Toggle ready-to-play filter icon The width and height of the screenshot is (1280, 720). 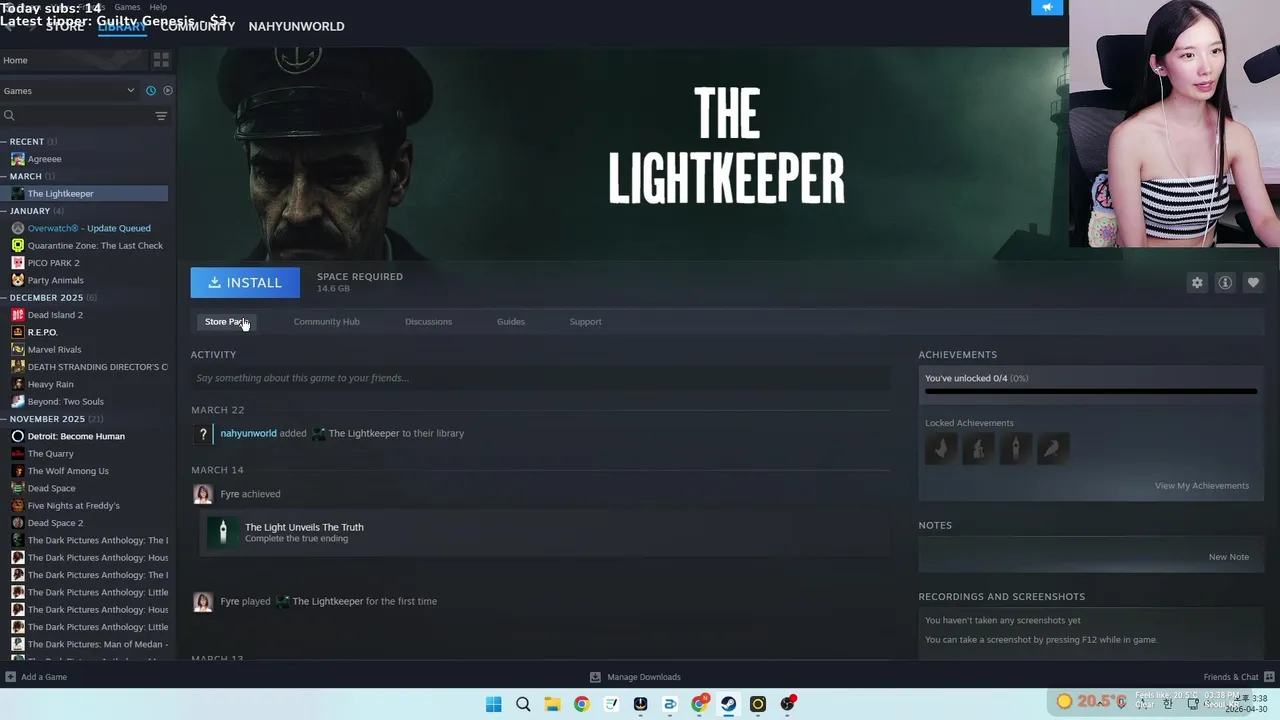pos(167,90)
